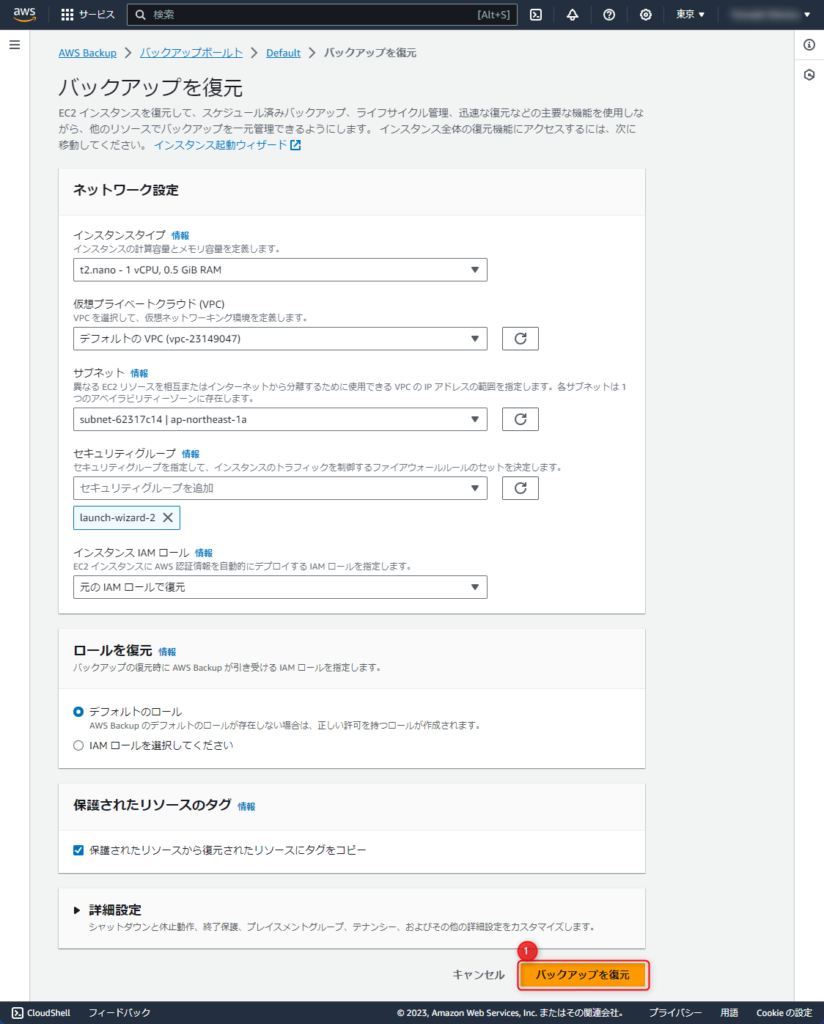Open 情報 link next to 保護されたリソースのタグ
The image size is (824, 1024).
pyautogui.click(x=246, y=807)
